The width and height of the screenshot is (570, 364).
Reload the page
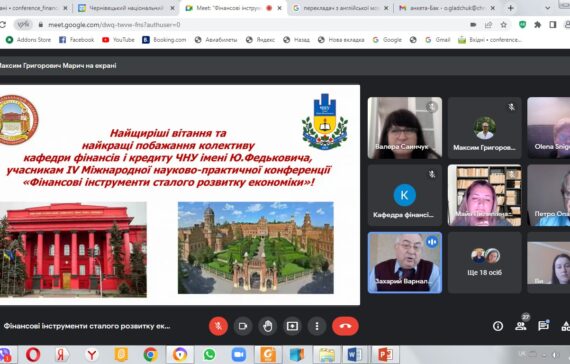[x=3, y=25]
